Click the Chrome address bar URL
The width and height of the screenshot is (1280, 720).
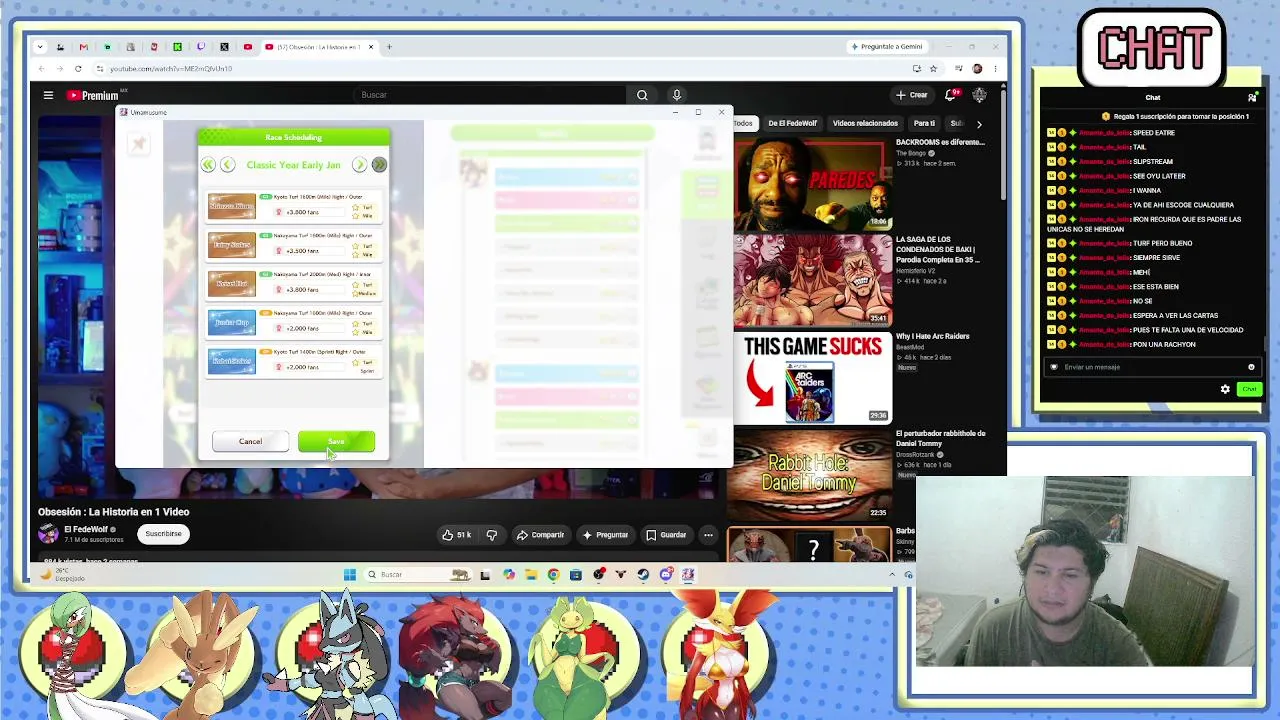click(171, 69)
